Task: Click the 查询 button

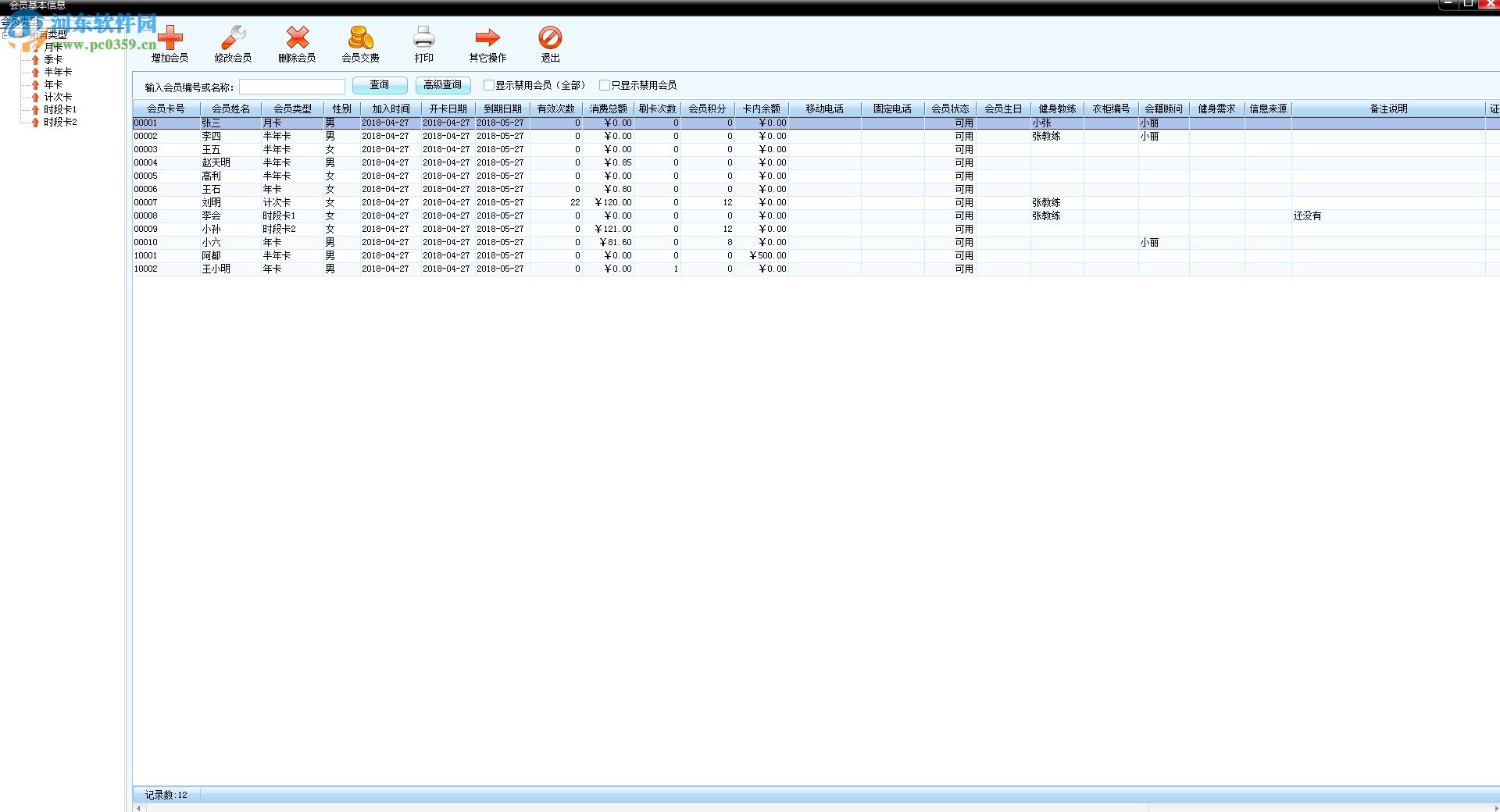Action: point(380,85)
